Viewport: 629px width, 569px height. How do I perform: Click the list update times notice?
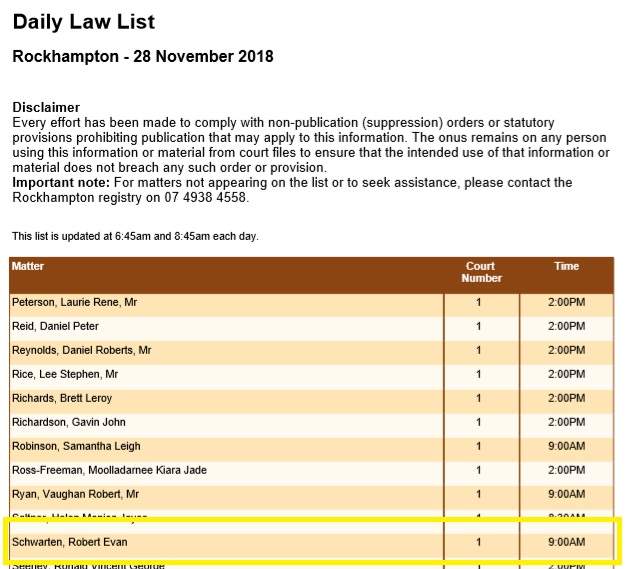pyautogui.click(x=135, y=236)
